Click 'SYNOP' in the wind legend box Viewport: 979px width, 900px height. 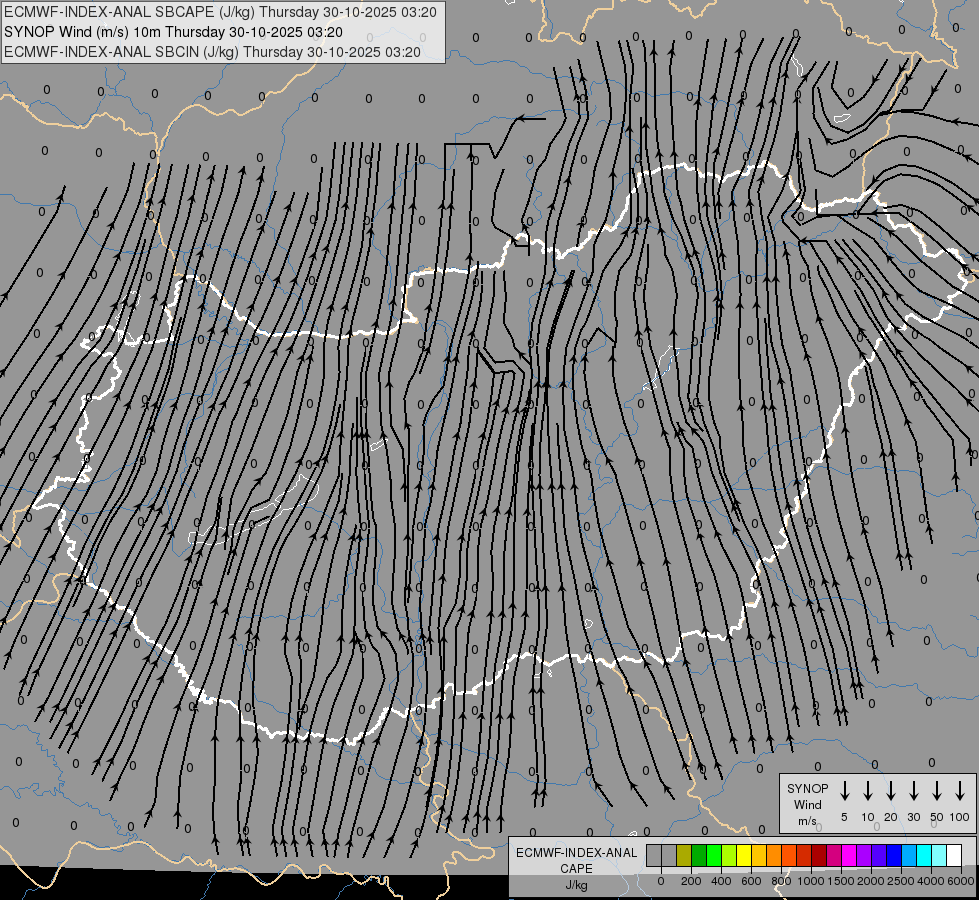click(807, 789)
